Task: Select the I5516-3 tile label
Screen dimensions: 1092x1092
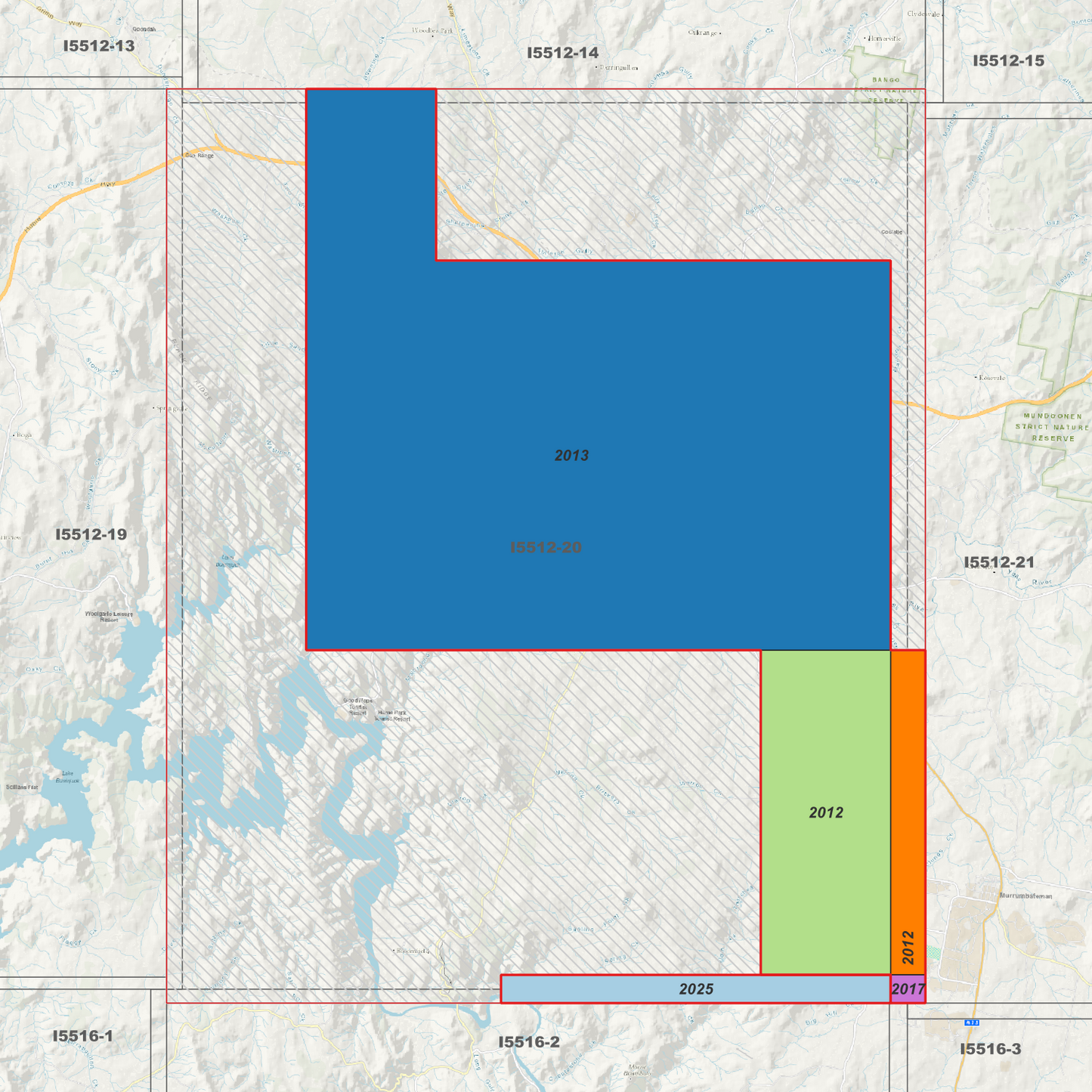Action: click(x=990, y=1049)
